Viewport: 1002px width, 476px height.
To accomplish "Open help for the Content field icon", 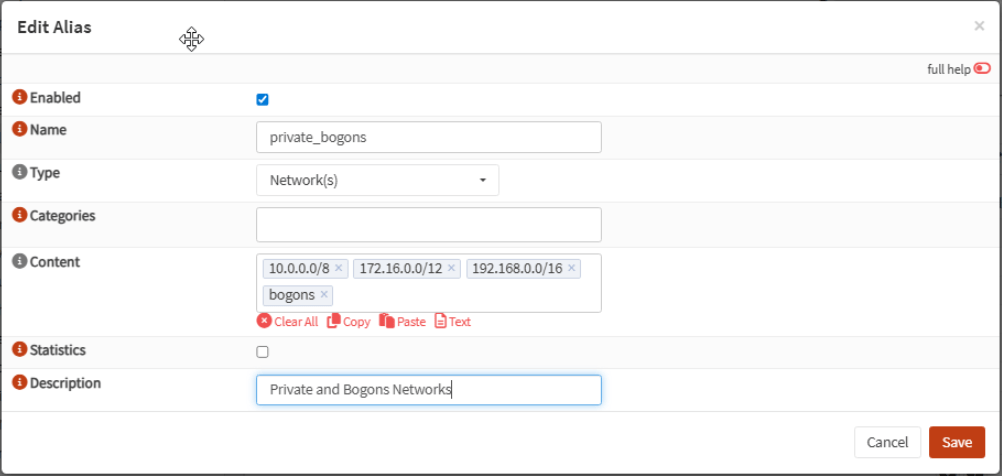I will point(19,262).
